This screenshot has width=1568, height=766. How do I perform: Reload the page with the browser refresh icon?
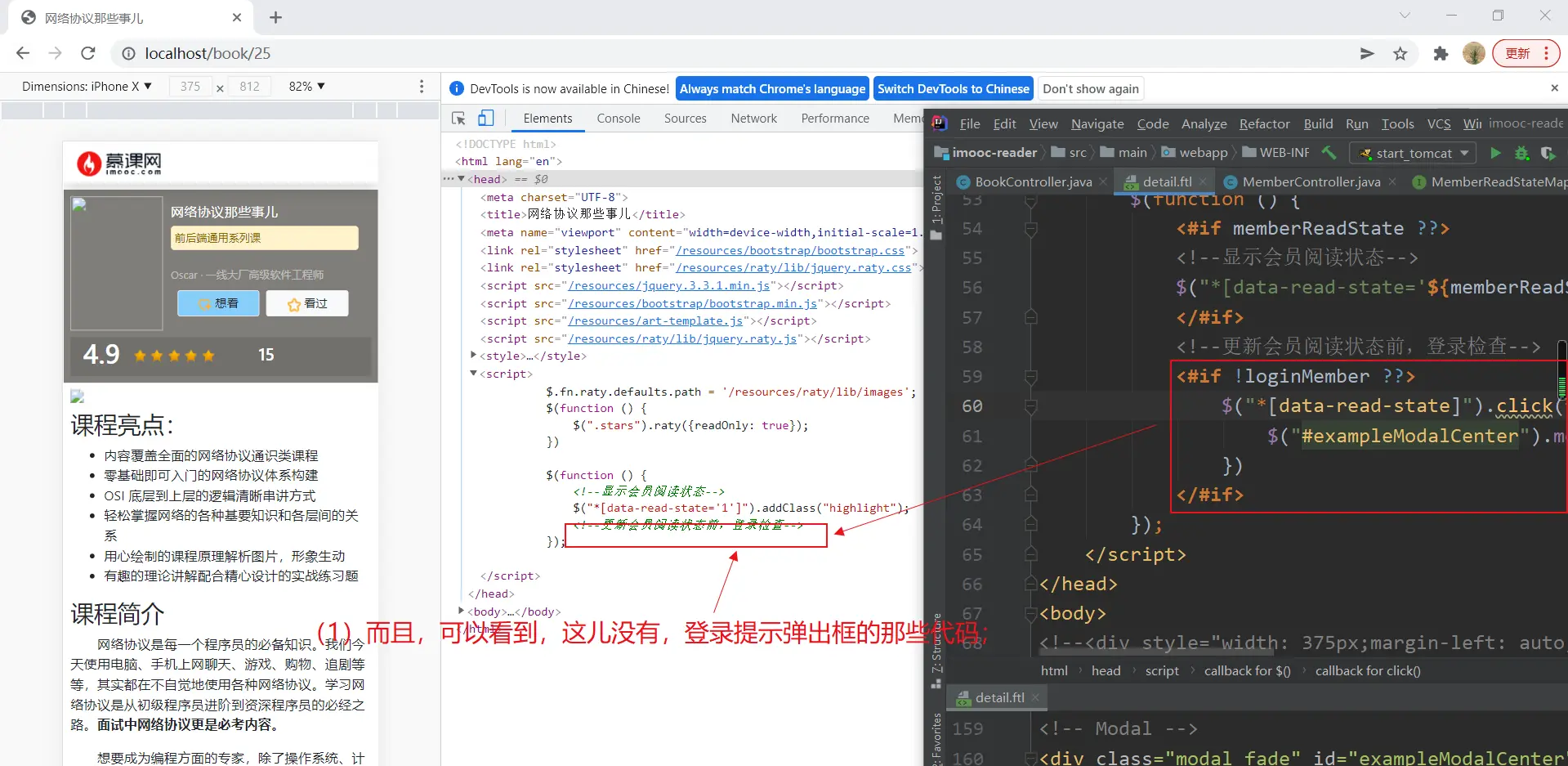pos(88,53)
